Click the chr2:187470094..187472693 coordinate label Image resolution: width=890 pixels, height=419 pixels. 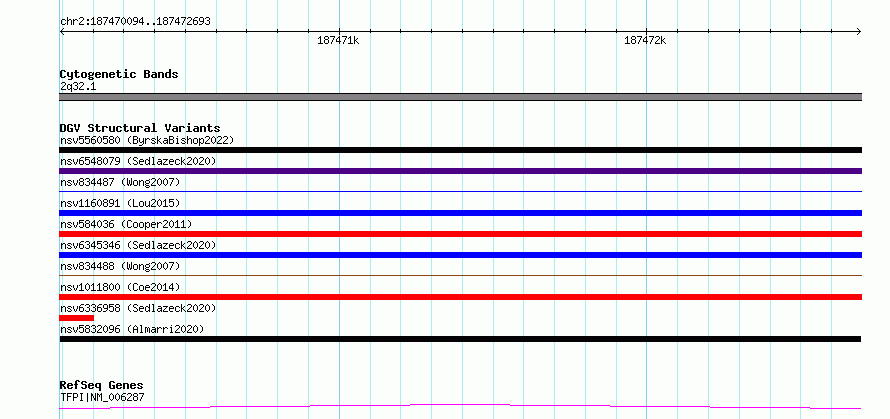135,22
